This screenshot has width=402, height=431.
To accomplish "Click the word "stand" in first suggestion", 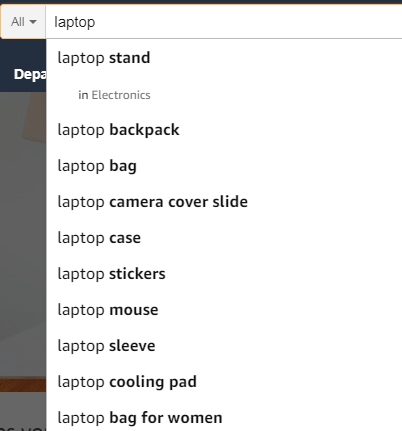I will [x=130, y=58].
